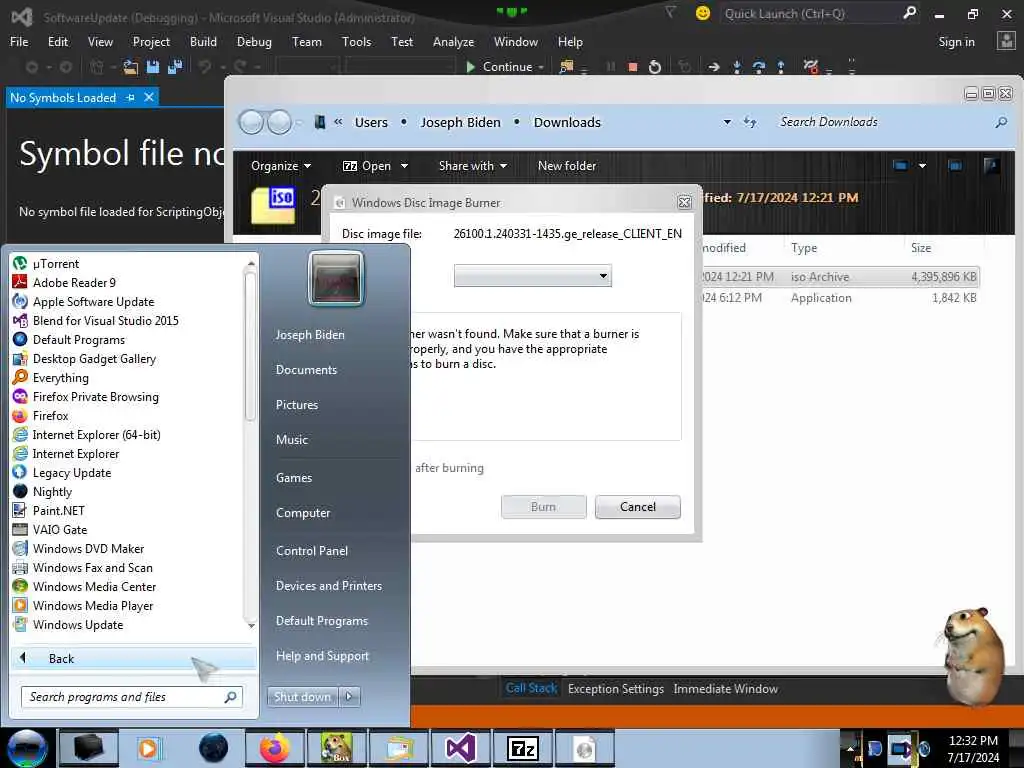Open Control Panel from Start menu
The image size is (1024, 768).
[x=312, y=551]
